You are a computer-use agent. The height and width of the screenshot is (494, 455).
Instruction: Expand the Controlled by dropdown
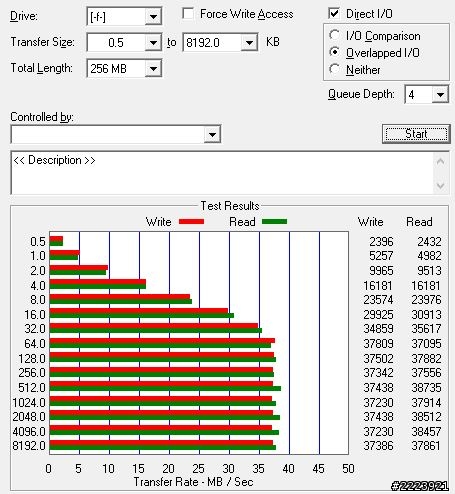click(212, 135)
